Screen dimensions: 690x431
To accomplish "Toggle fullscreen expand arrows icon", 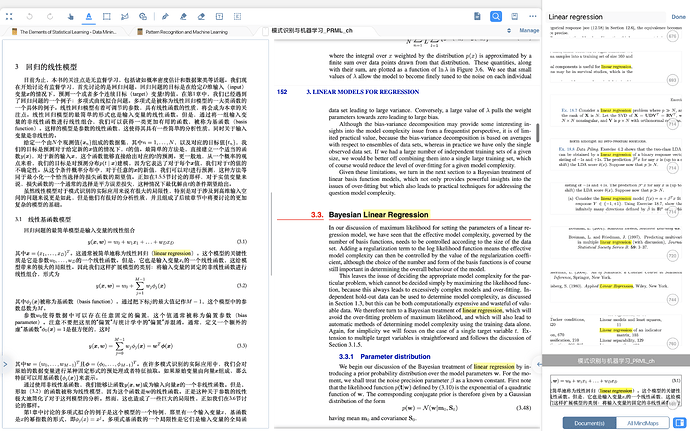I will click(9, 17).
